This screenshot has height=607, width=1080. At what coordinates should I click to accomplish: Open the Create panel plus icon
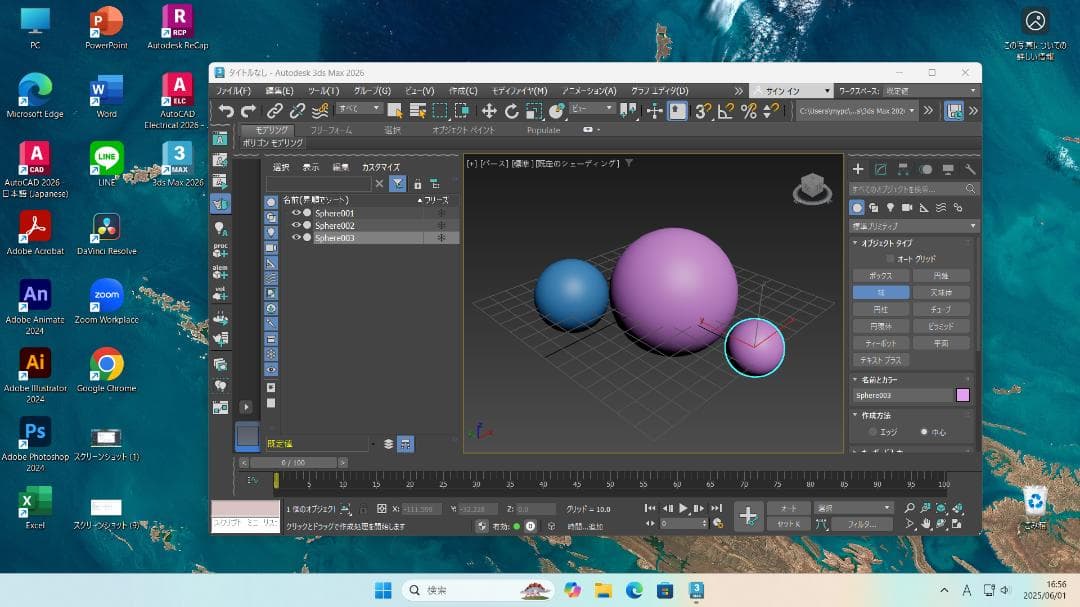858,170
